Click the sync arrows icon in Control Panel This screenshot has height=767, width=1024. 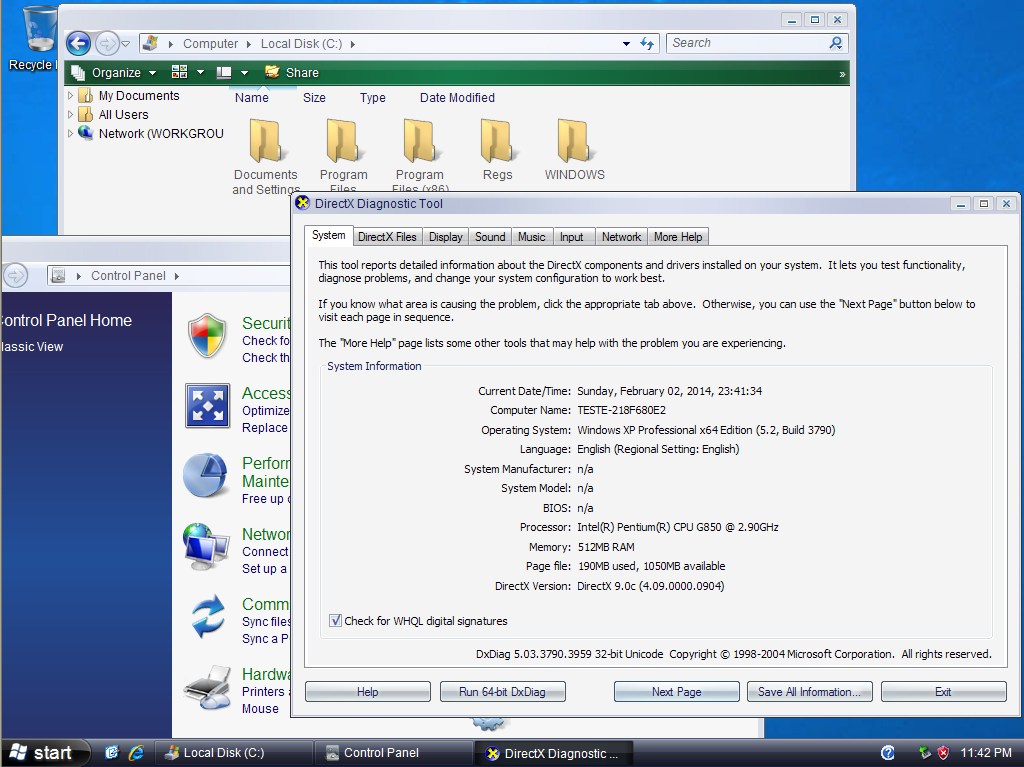208,616
